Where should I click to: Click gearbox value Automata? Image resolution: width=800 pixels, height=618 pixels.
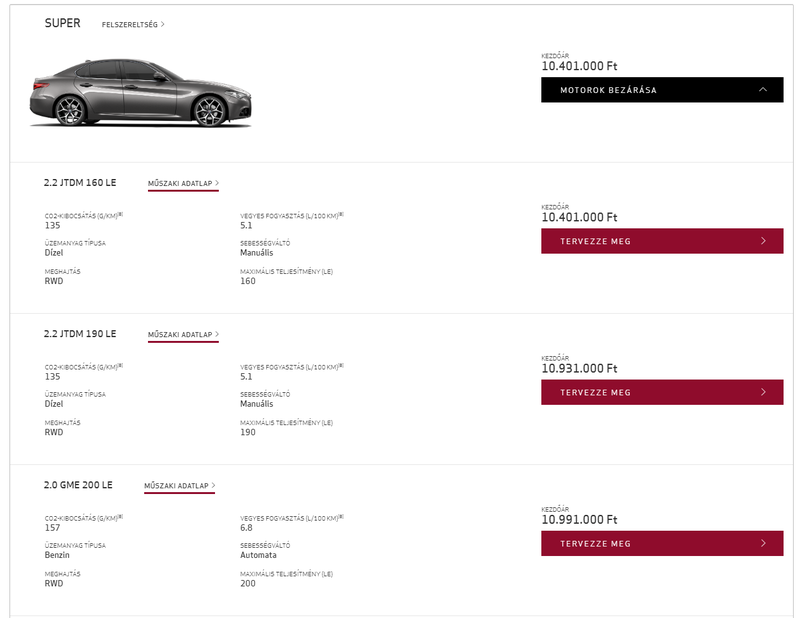click(x=258, y=555)
